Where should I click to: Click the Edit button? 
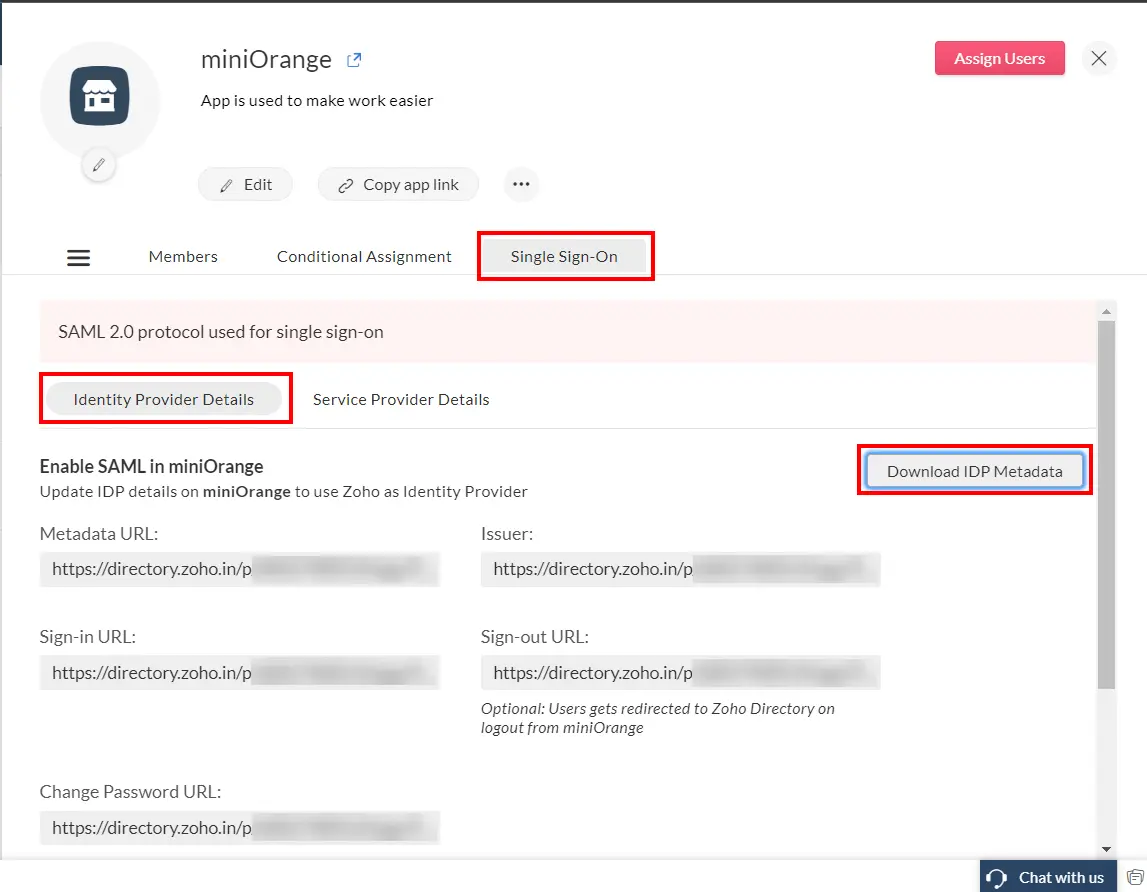click(245, 185)
